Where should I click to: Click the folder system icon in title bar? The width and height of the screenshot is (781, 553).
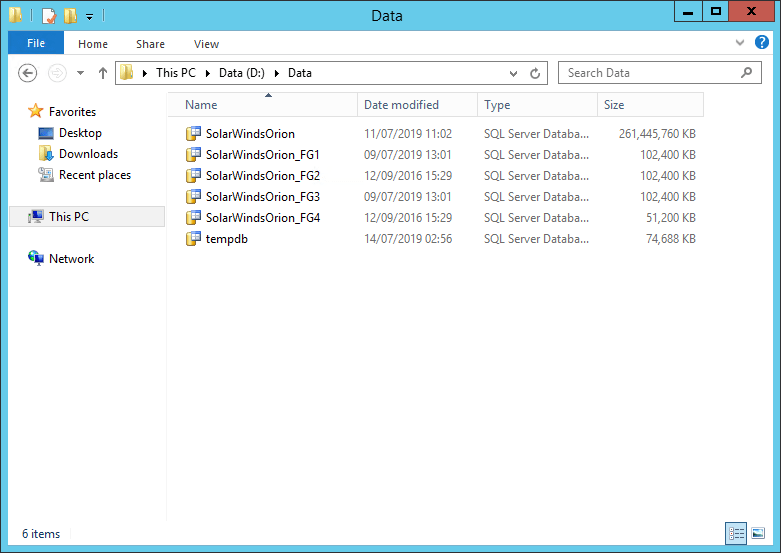pyautogui.click(x=15, y=15)
